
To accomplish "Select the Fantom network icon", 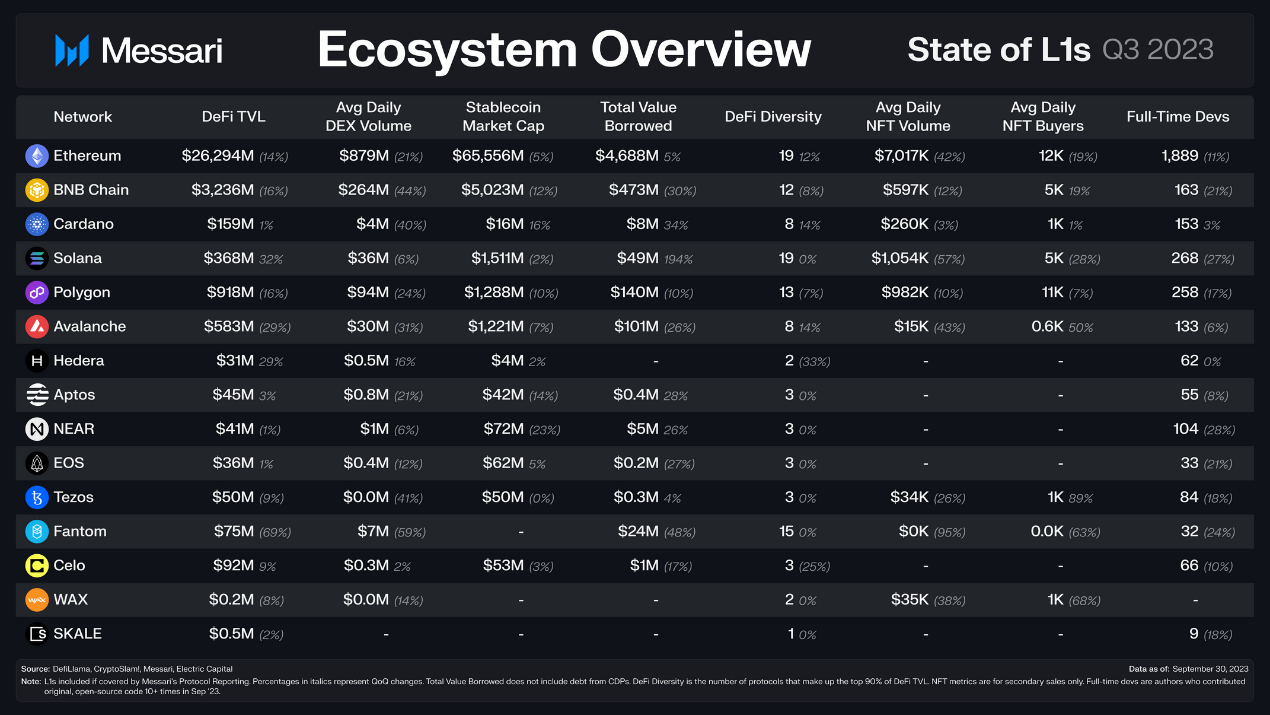I will (x=37, y=531).
